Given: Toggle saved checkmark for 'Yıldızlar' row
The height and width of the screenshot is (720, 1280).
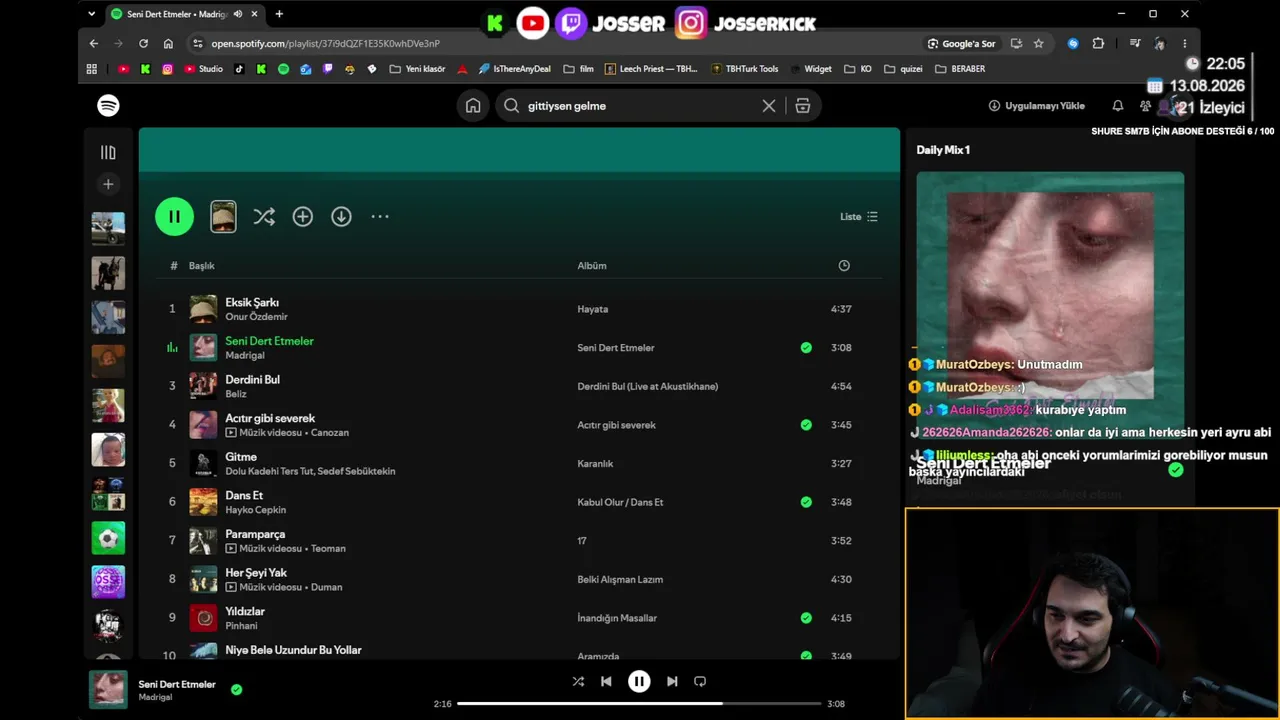Looking at the screenshot, I should [806, 618].
